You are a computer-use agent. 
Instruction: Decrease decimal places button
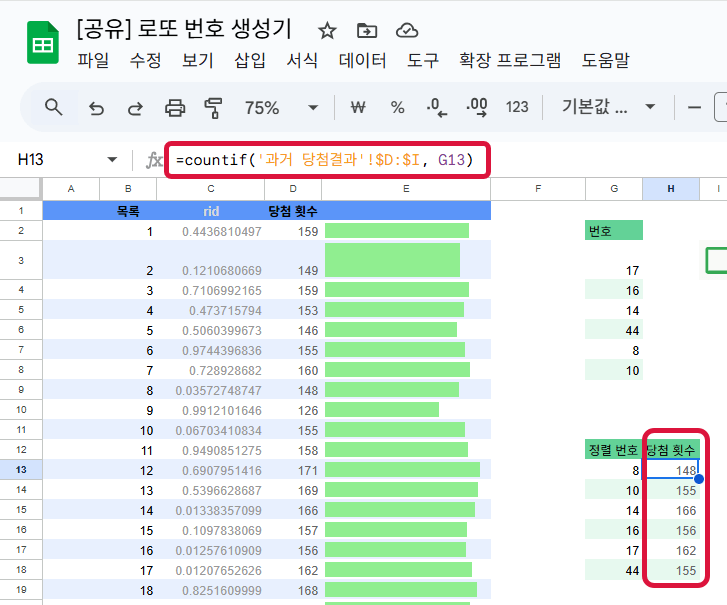point(436,107)
